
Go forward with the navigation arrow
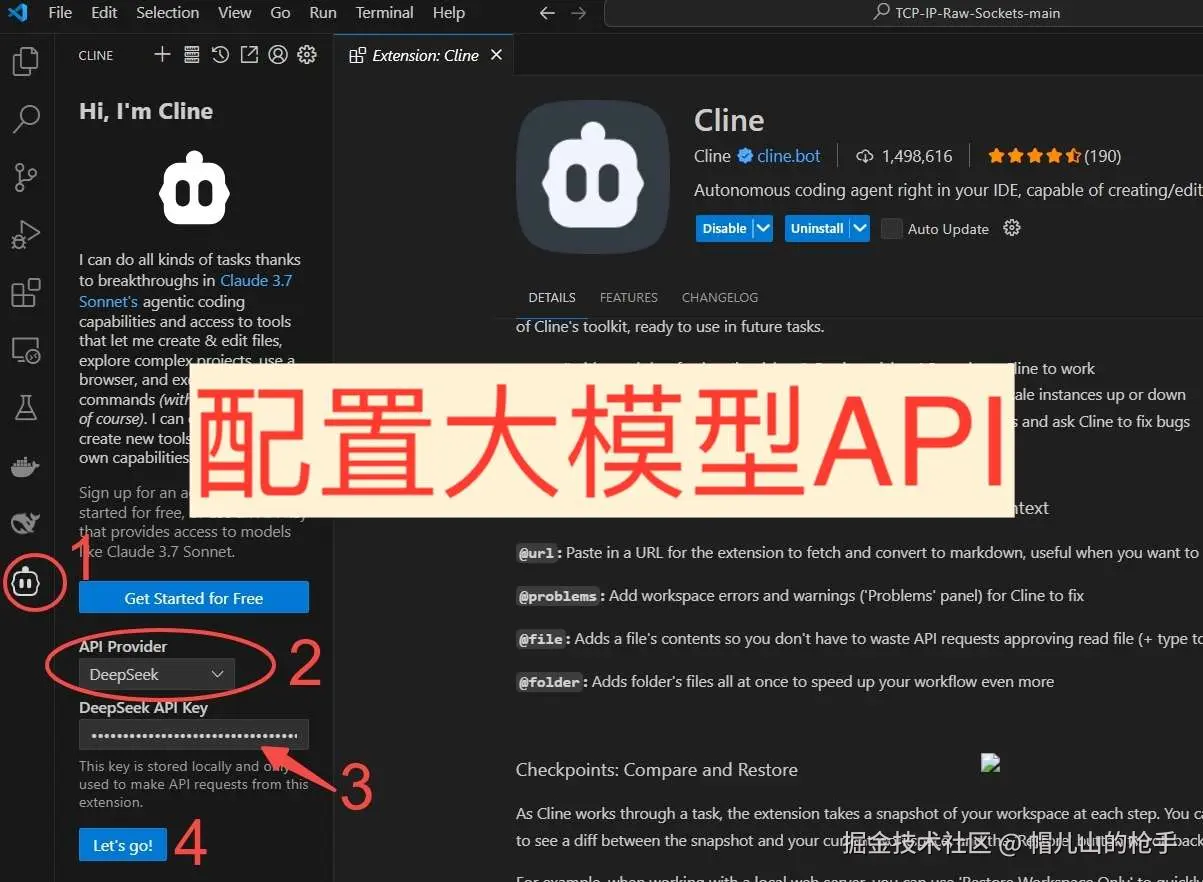click(x=578, y=13)
